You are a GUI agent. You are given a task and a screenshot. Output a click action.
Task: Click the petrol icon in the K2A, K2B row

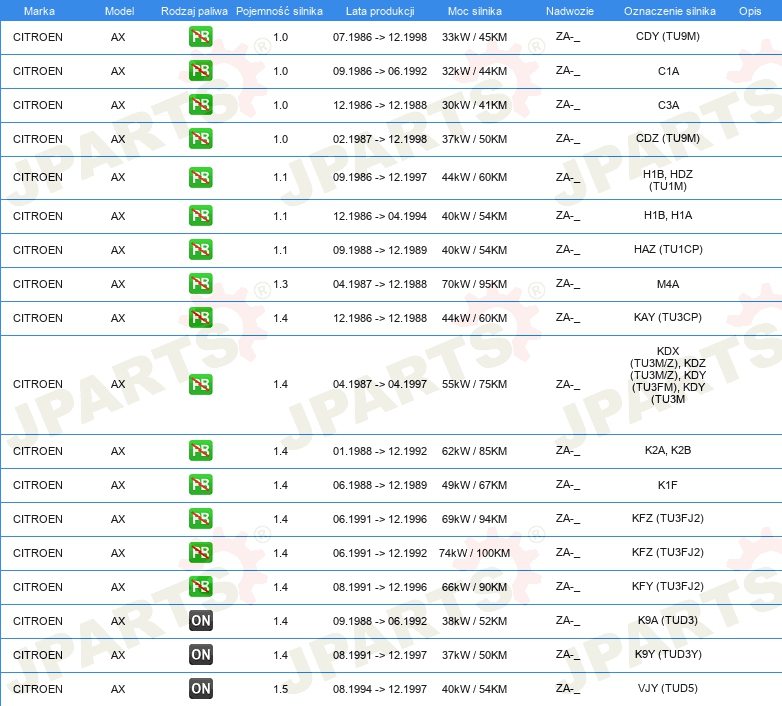tap(200, 451)
